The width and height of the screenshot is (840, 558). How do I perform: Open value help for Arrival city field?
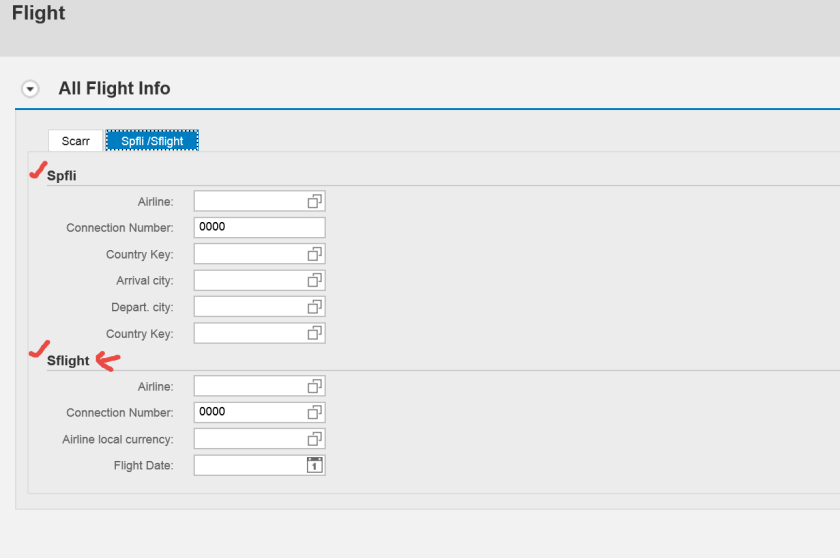click(314, 280)
